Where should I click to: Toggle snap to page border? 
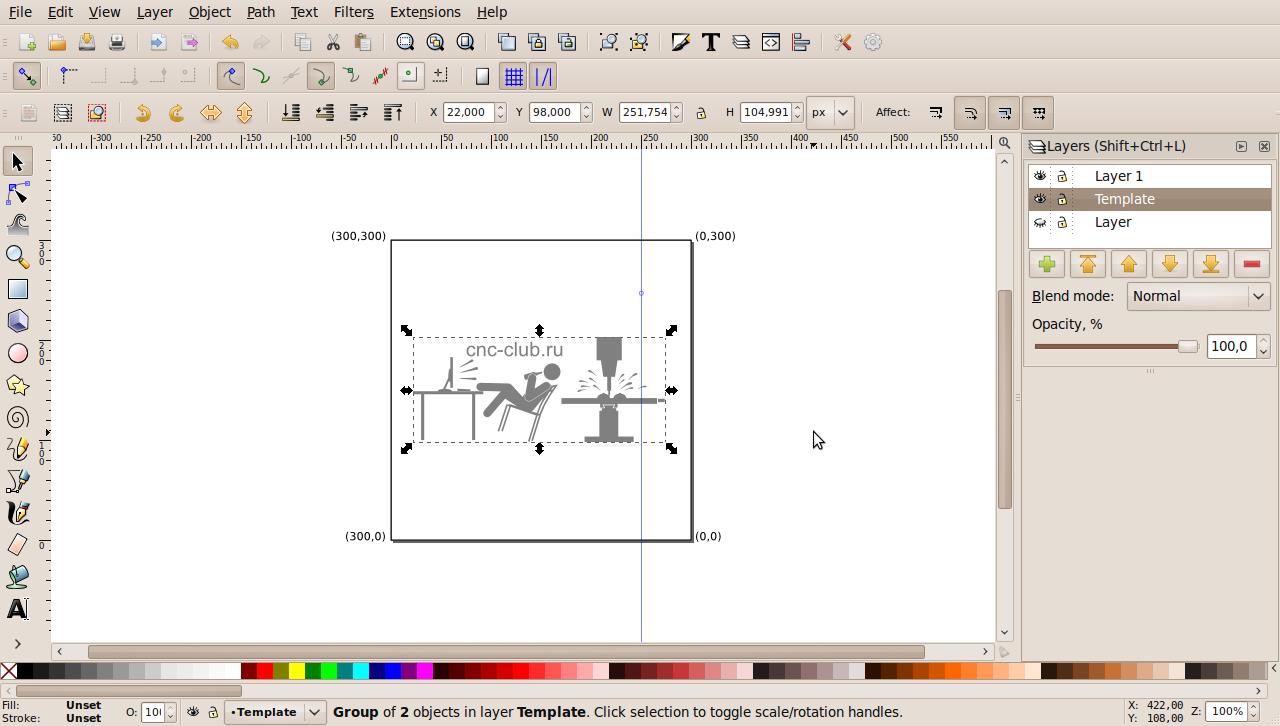tap(483, 76)
